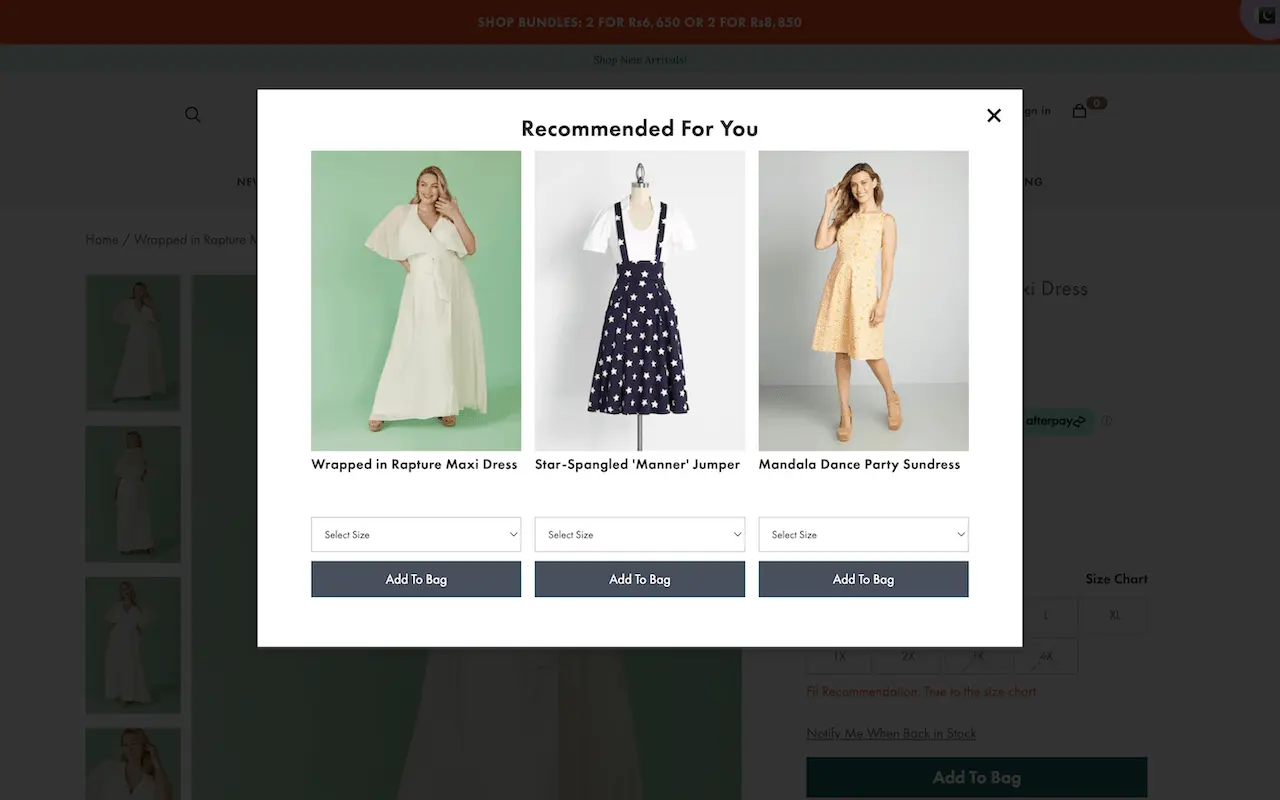Open Select Size for Wrapped in Rapture dress

point(416,534)
